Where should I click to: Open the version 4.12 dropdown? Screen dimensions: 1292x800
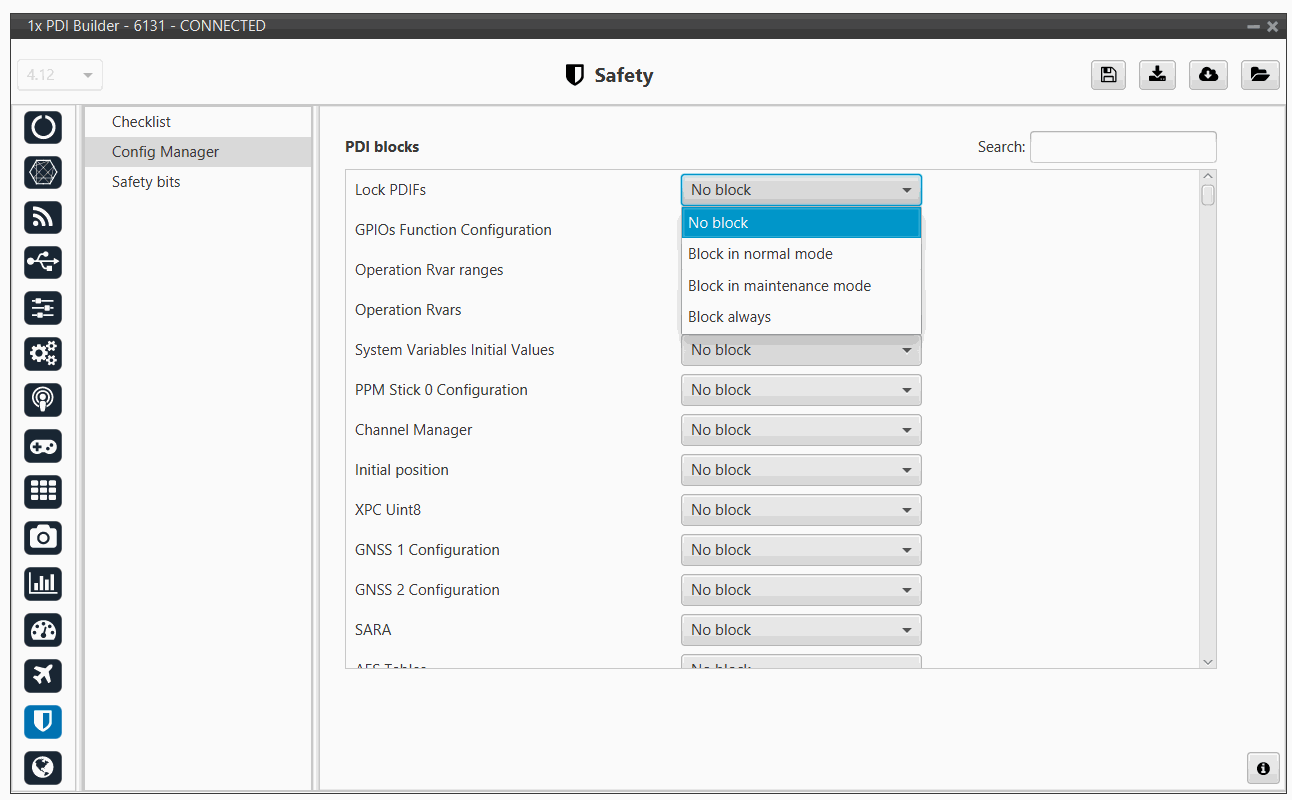pos(60,75)
